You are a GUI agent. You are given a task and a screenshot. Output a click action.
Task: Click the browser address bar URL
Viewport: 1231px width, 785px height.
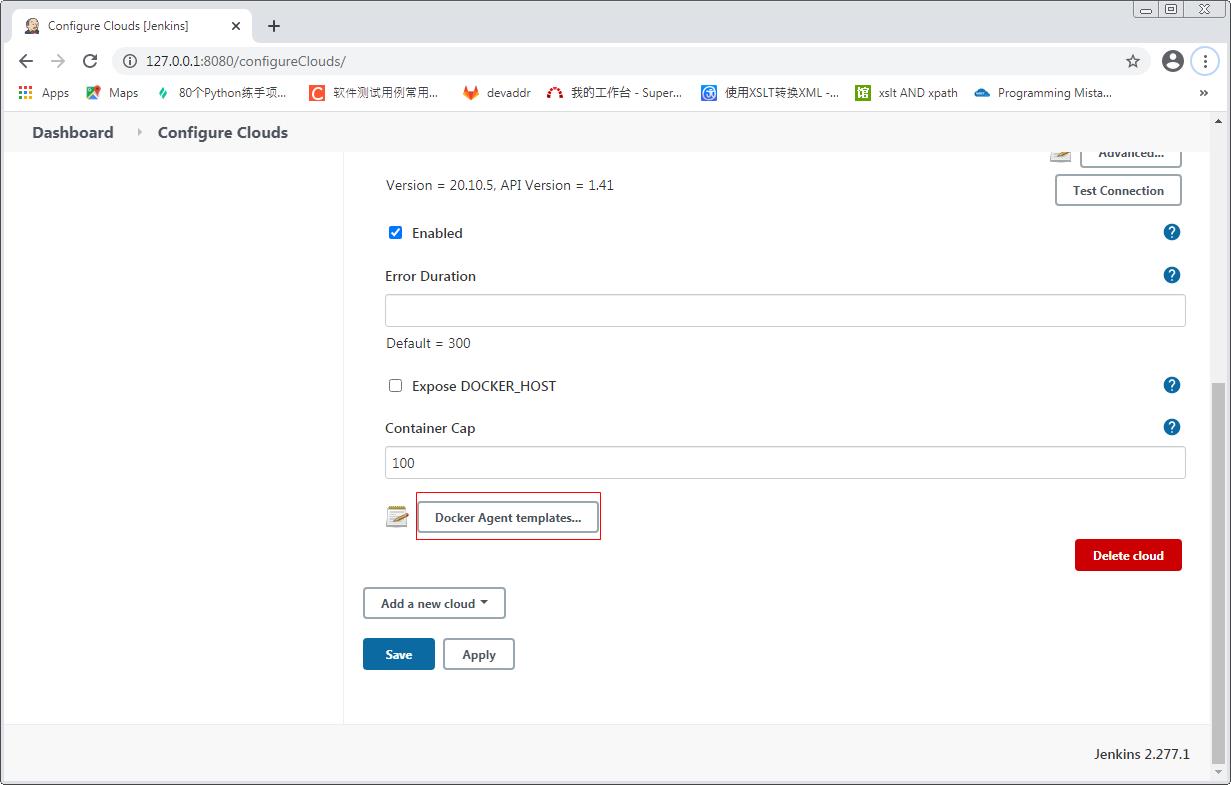(245, 61)
